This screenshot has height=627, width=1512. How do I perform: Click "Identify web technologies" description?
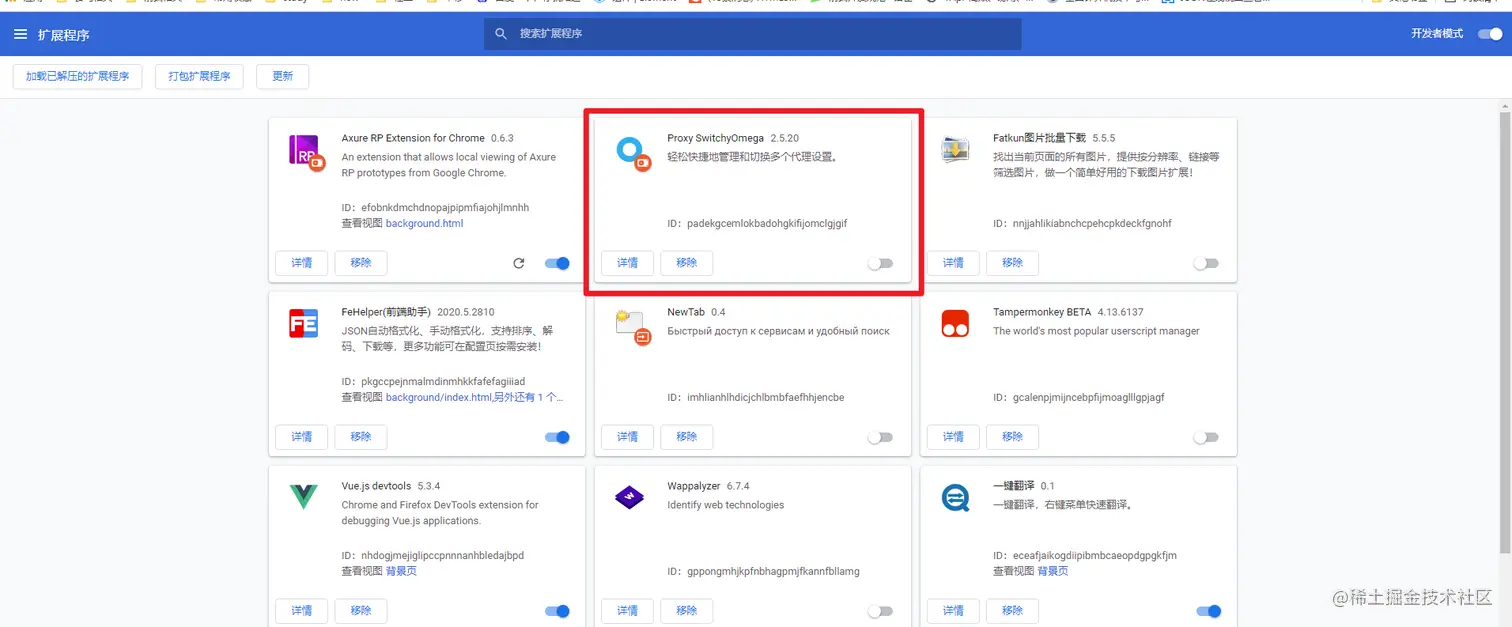point(726,505)
